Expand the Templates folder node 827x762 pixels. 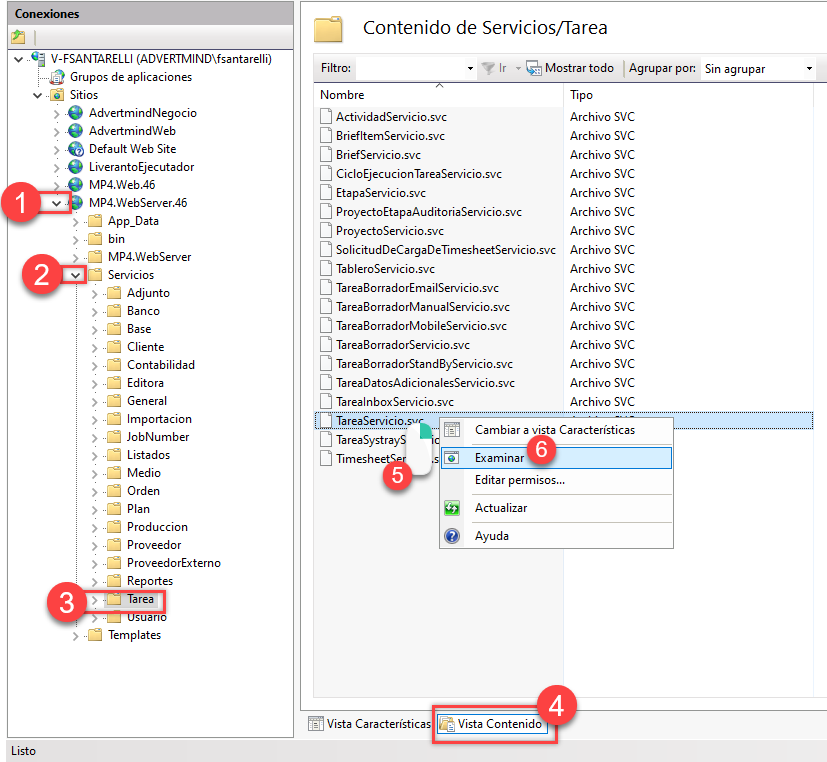tap(75, 635)
